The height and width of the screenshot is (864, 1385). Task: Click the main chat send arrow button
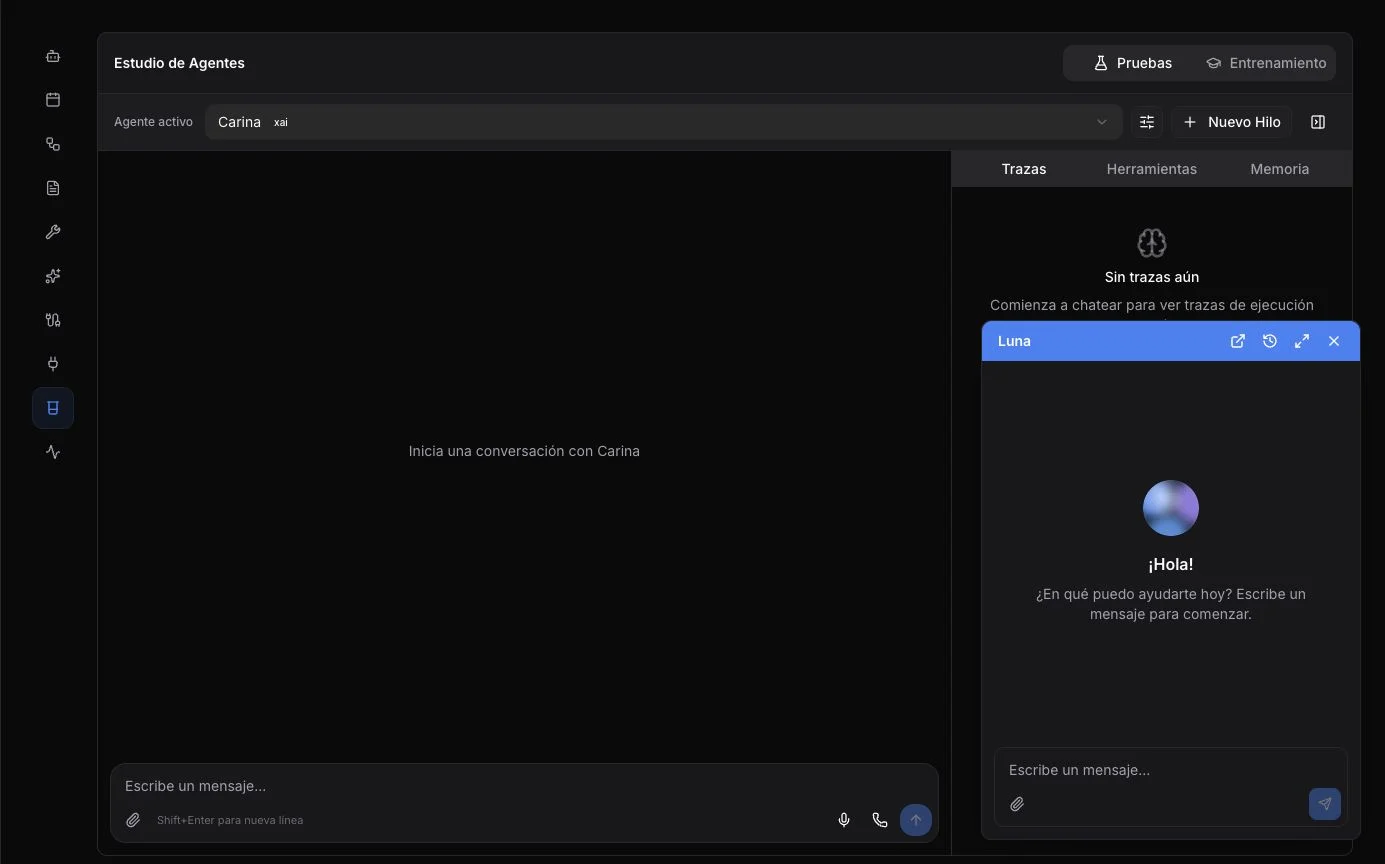tap(916, 820)
